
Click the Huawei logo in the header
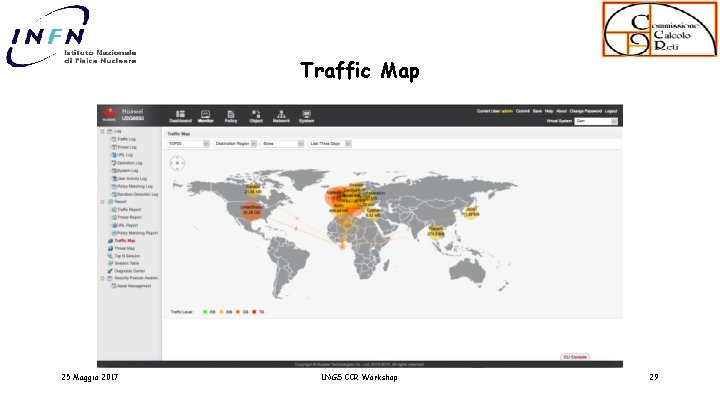point(109,115)
